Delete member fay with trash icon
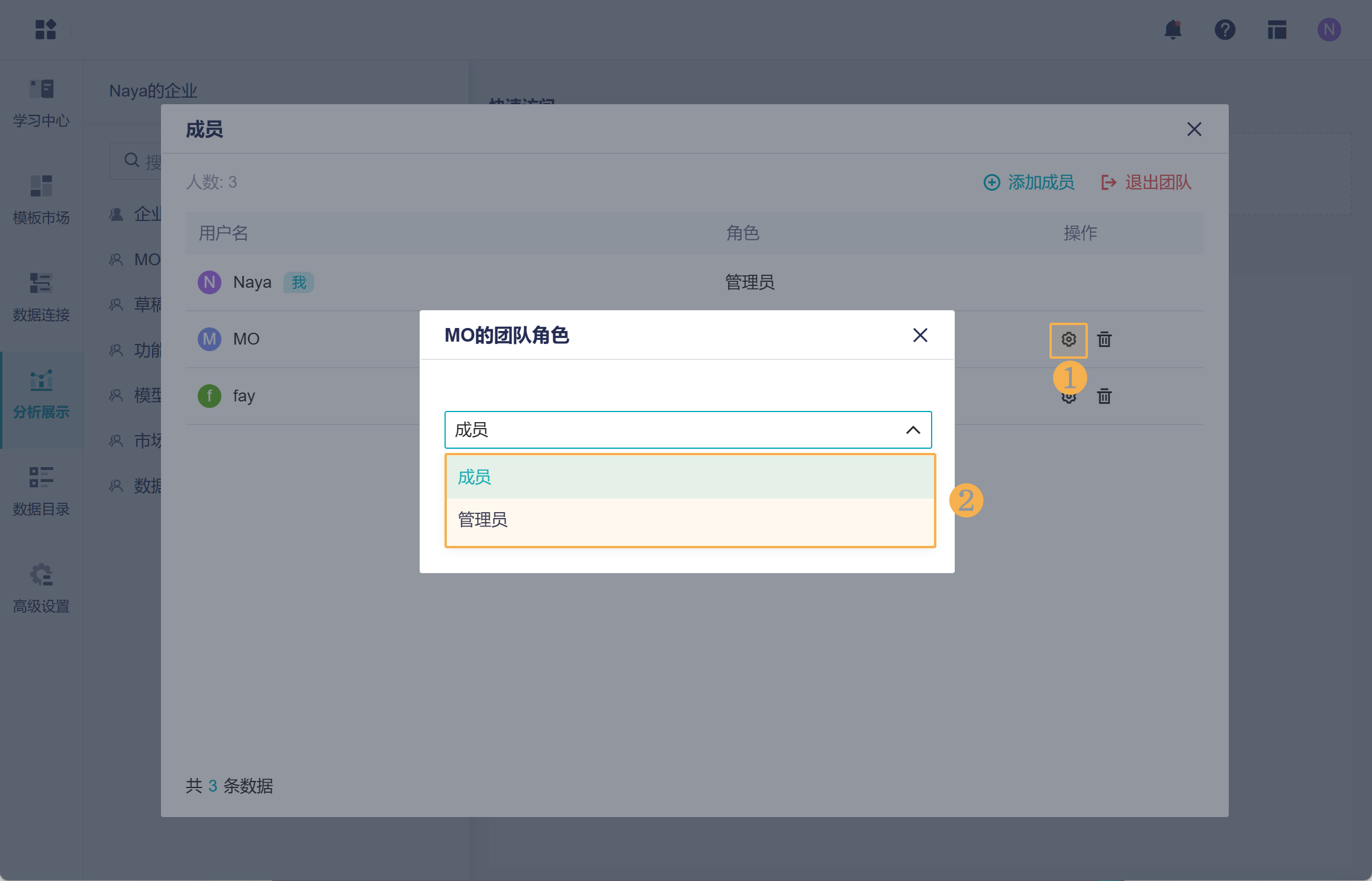 click(1104, 396)
